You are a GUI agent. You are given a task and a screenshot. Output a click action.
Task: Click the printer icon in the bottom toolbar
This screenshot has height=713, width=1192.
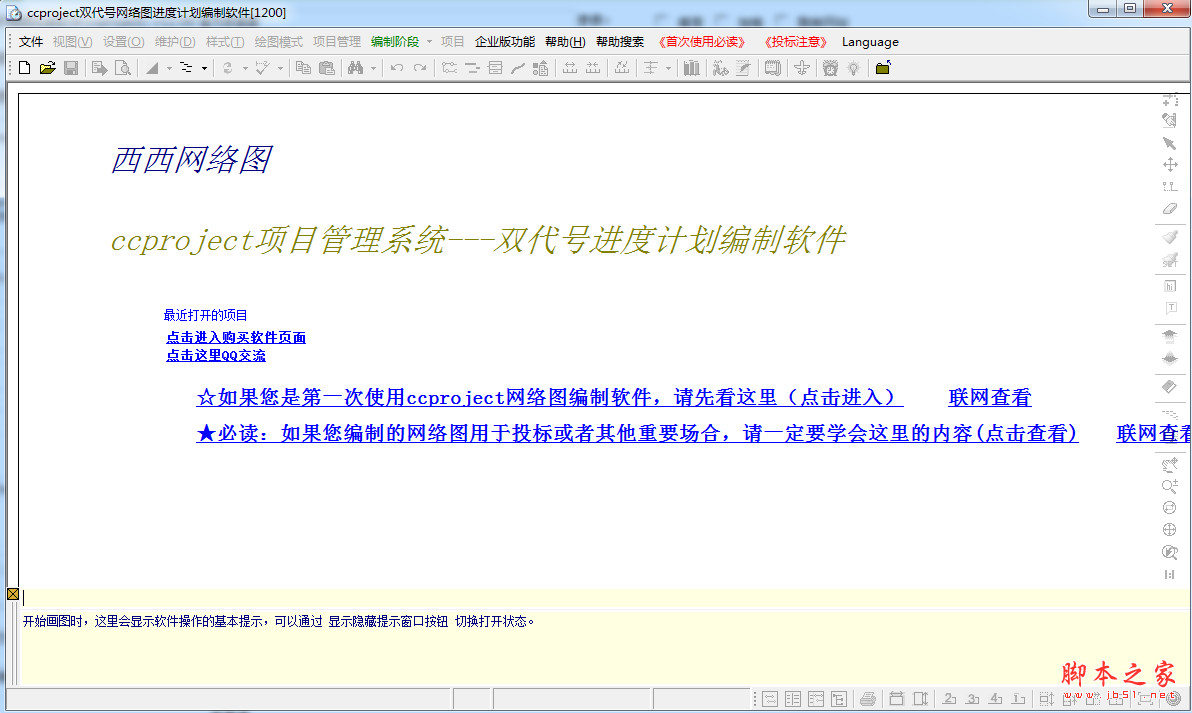[x=869, y=699]
